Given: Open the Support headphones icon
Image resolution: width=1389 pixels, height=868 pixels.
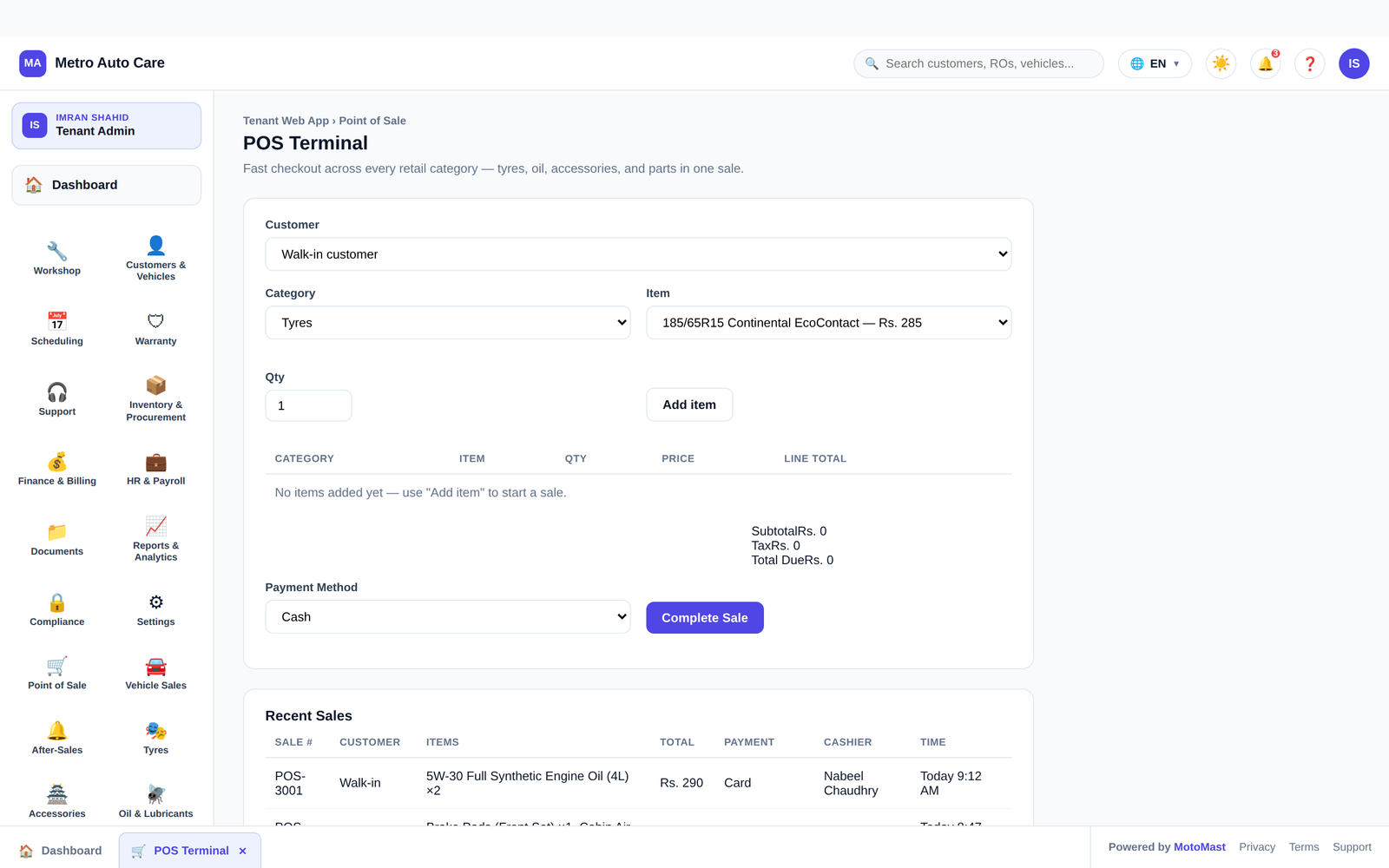Looking at the screenshot, I should pyautogui.click(x=57, y=399).
